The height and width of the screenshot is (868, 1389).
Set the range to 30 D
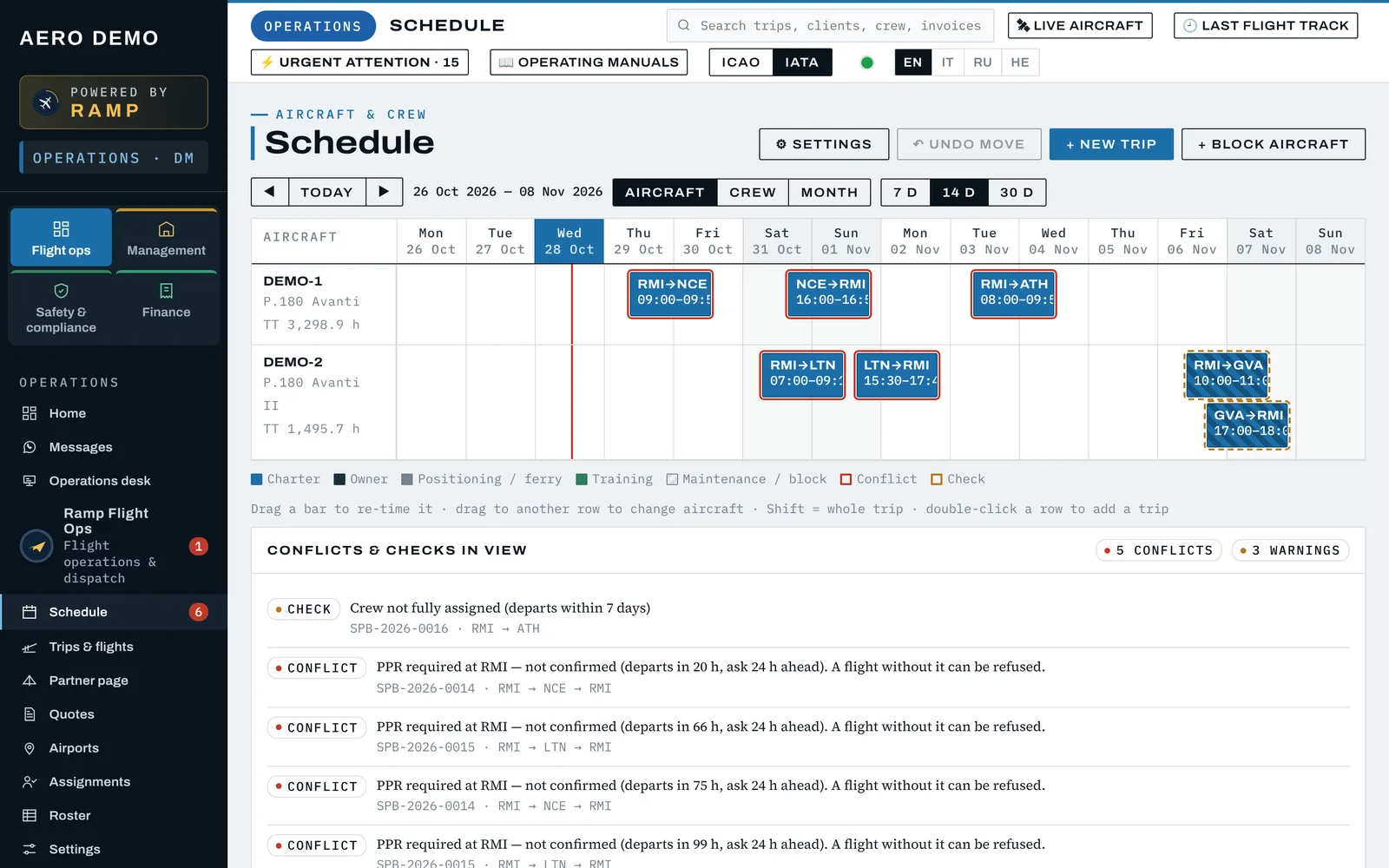point(1017,192)
